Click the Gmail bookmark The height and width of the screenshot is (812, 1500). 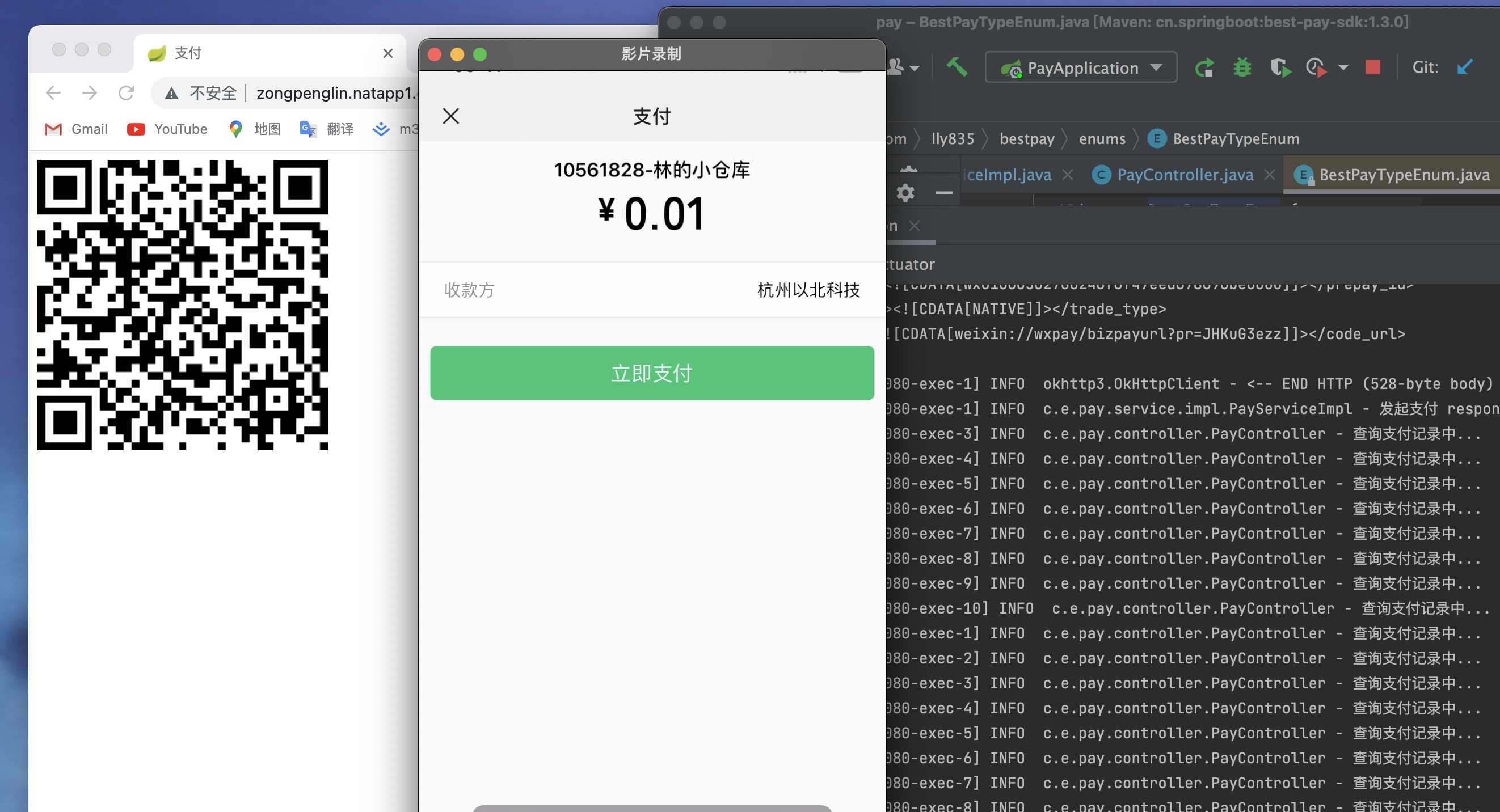click(76, 129)
